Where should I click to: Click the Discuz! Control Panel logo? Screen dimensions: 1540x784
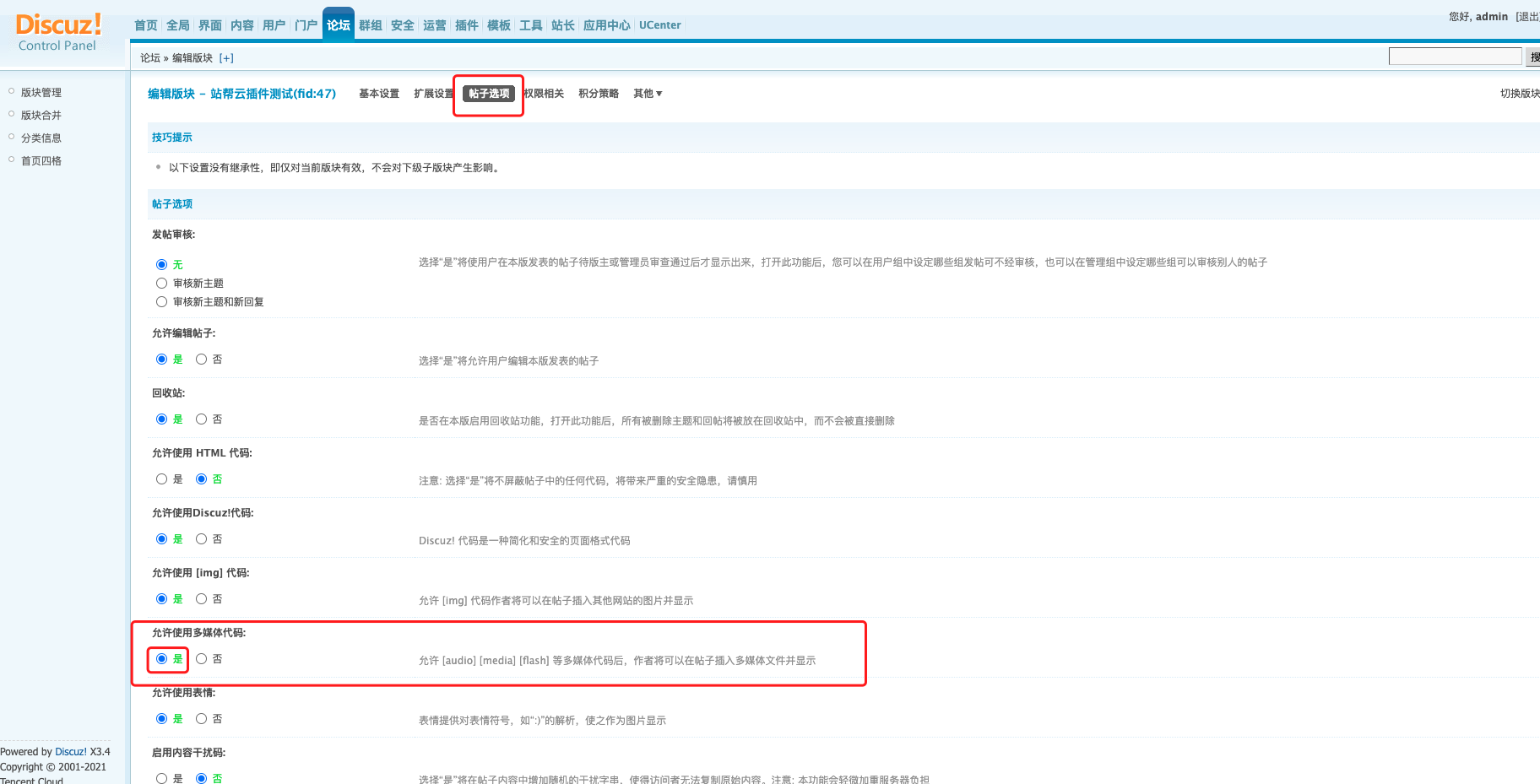[x=57, y=32]
